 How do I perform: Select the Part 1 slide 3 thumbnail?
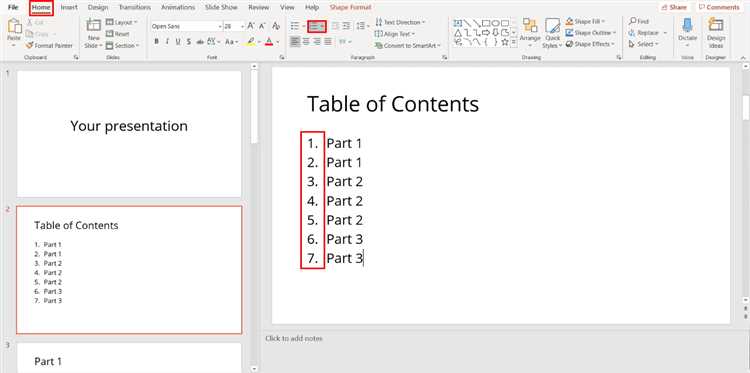coord(129,357)
